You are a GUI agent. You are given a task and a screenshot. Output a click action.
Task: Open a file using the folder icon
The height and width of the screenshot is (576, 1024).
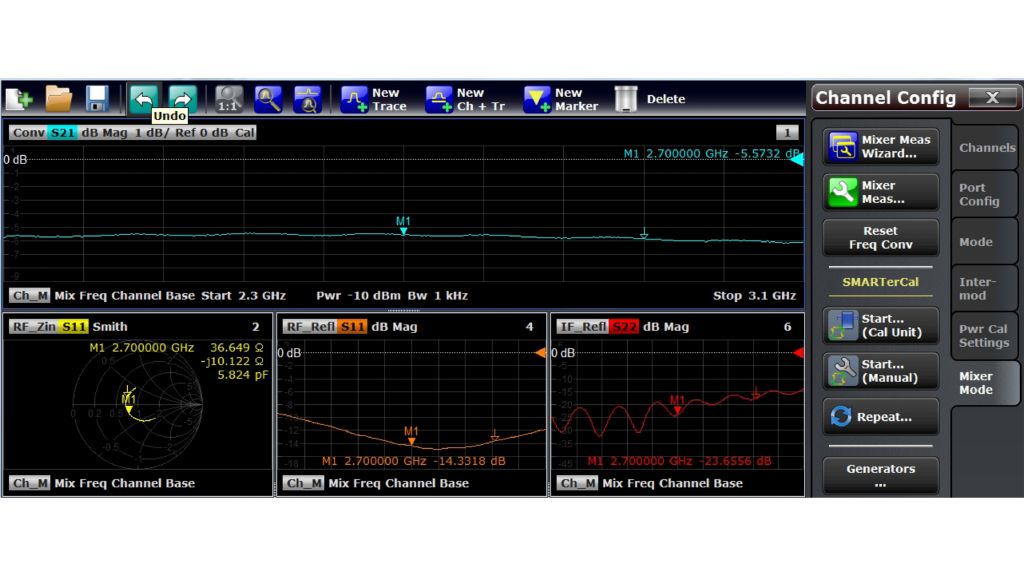point(58,98)
